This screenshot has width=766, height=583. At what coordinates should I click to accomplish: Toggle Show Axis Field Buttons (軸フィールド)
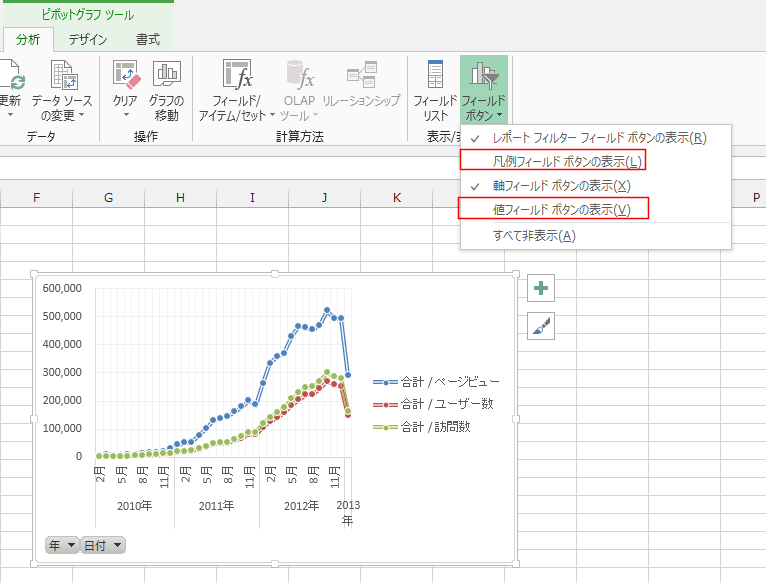596,186
